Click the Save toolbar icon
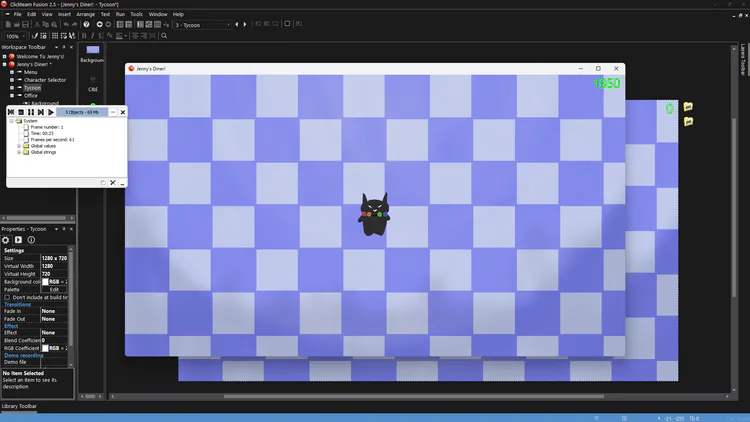Image resolution: width=750 pixels, height=422 pixels. pyautogui.click(x=25, y=24)
